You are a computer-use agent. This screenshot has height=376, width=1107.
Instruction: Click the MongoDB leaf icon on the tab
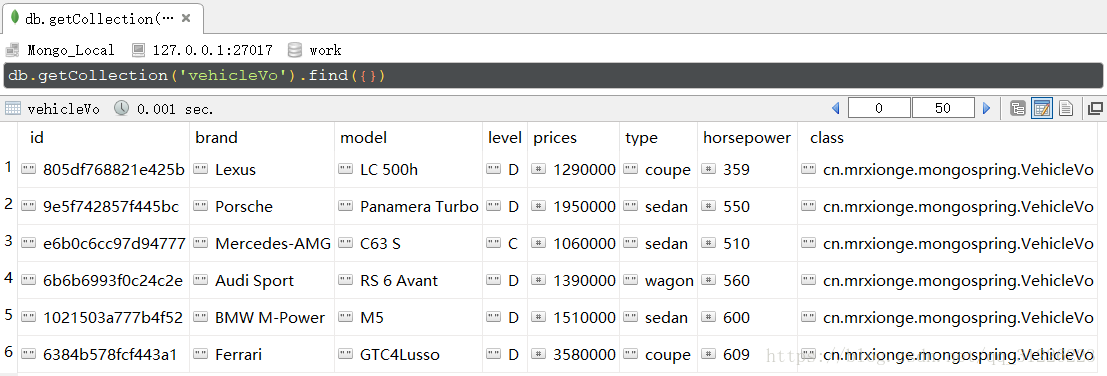pyautogui.click(x=15, y=18)
